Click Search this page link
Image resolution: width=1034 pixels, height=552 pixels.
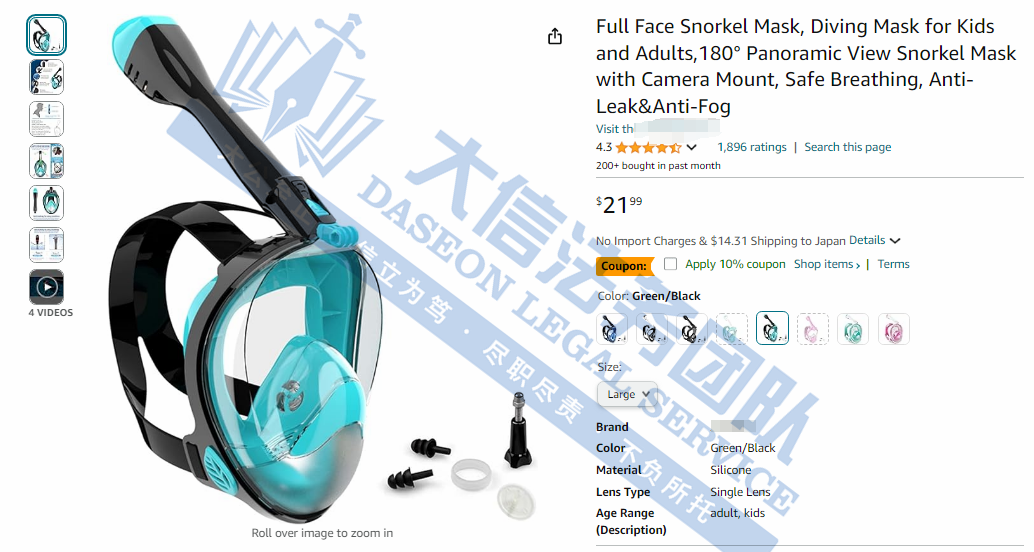(x=847, y=147)
